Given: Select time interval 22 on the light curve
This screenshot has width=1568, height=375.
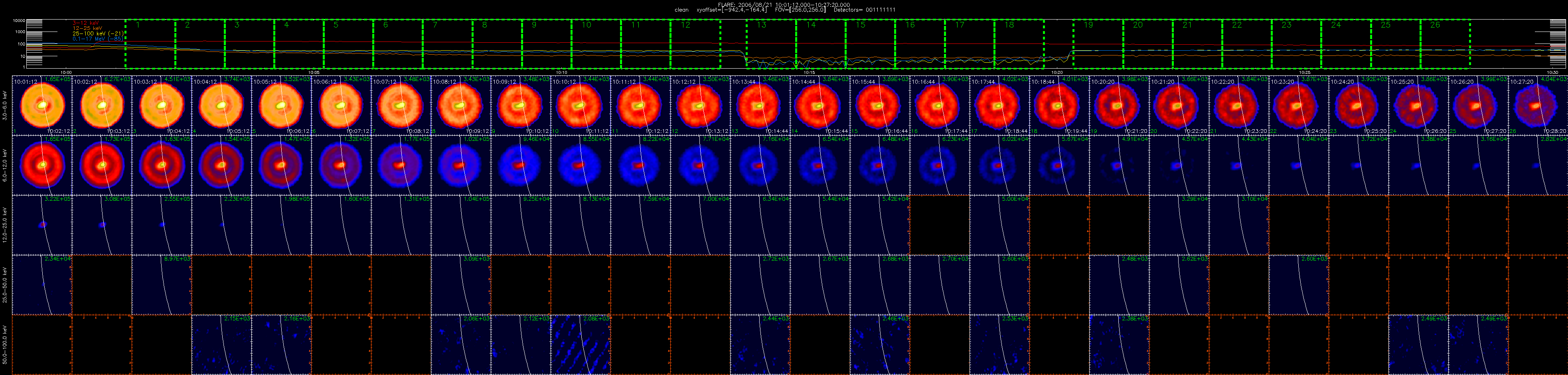Looking at the screenshot, I should 1246,44.
